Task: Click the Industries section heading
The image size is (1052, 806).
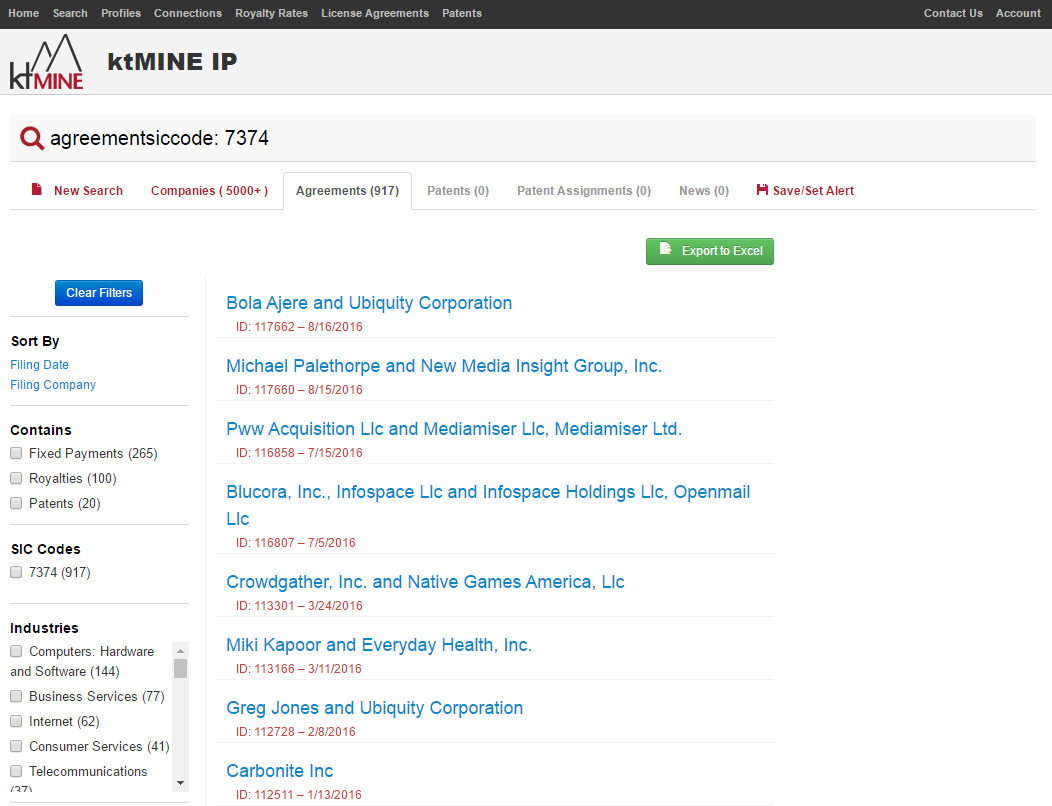Action: (44, 628)
